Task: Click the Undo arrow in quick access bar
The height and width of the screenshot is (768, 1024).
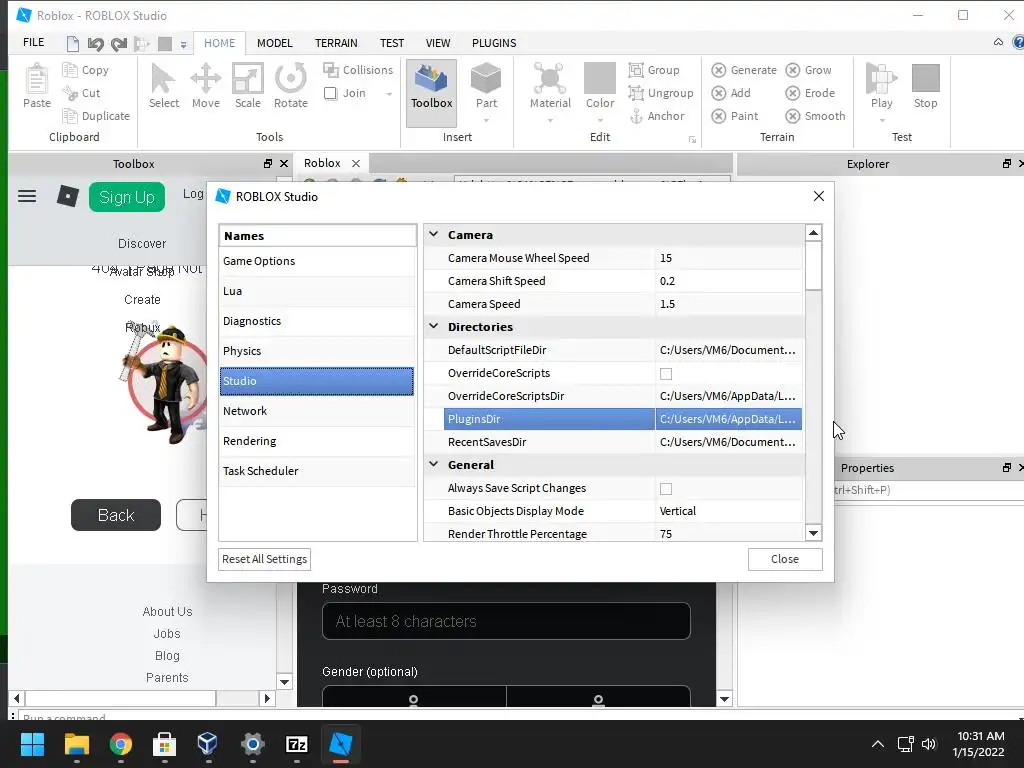Action: click(95, 44)
